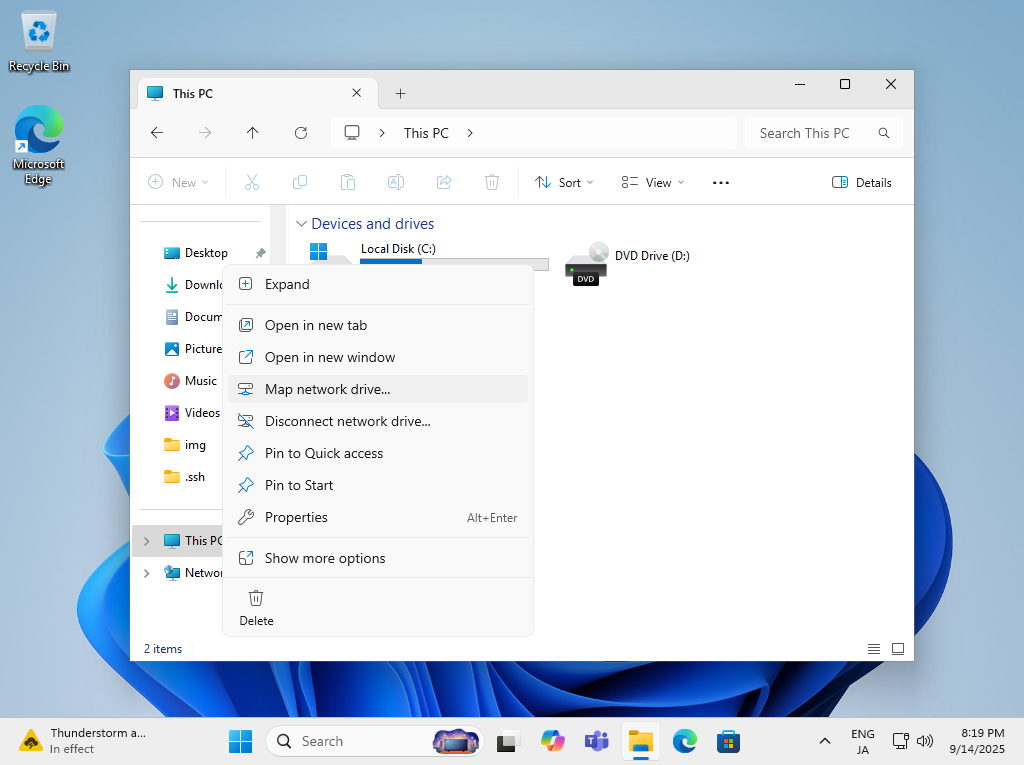The image size is (1024, 765).
Task: Open Copilot from the taskbar
Action: (552, 741)
